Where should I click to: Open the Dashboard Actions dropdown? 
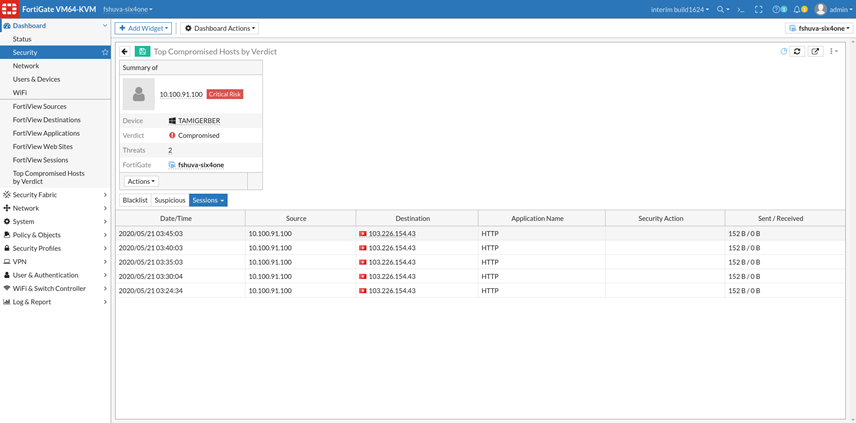[x=219, y=28]
